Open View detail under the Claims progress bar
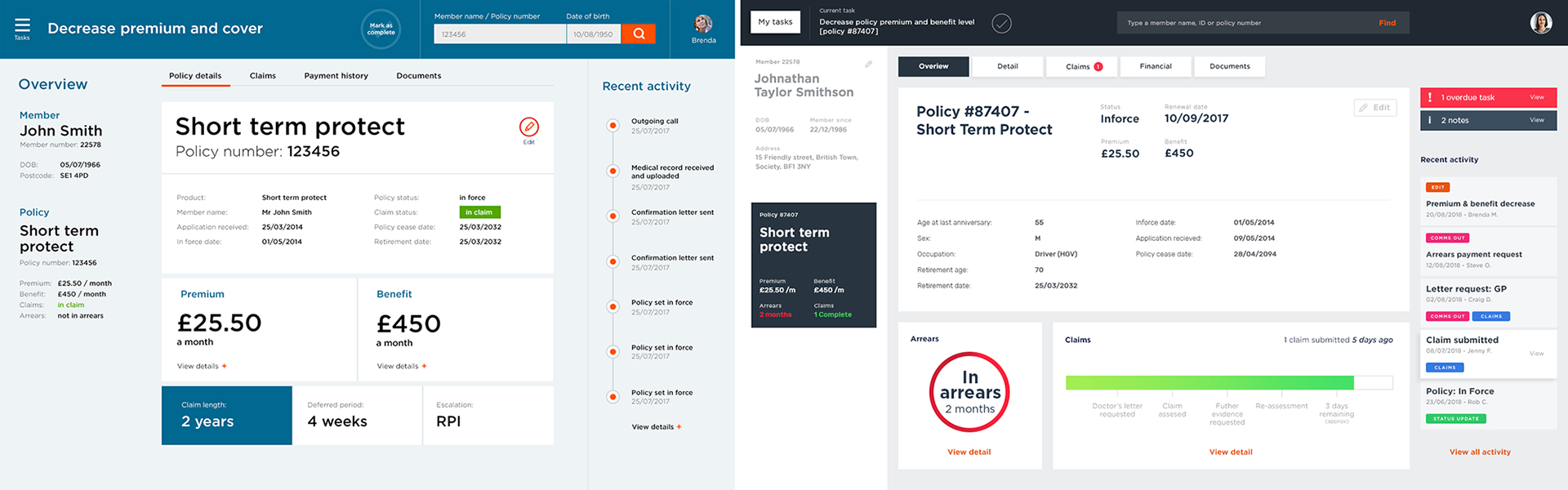The height and width of the screenshot is (490, 1568). coord(1231,452)
